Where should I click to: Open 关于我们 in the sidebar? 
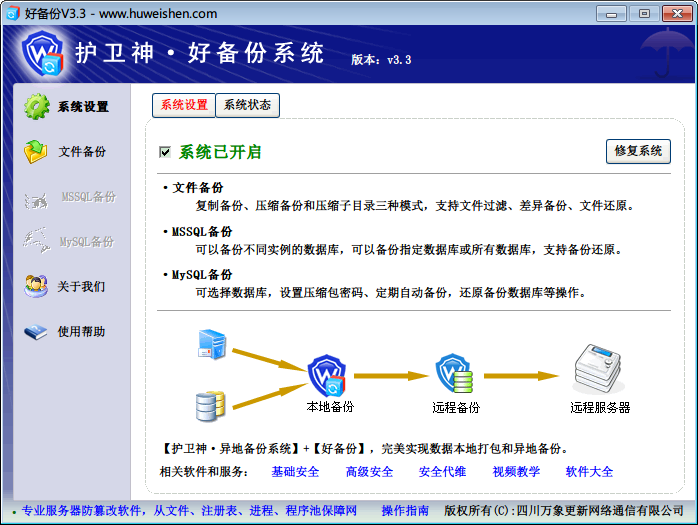pyautogui.click(x=81, y=286)
